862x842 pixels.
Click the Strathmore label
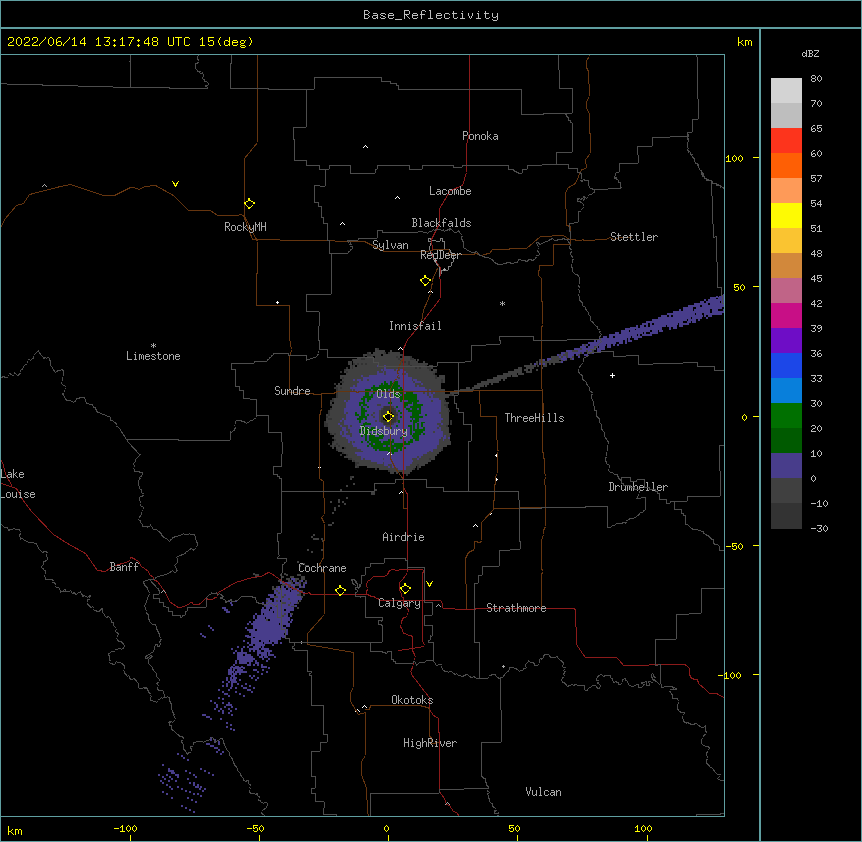pyautogui.click(x=516, y=608)
